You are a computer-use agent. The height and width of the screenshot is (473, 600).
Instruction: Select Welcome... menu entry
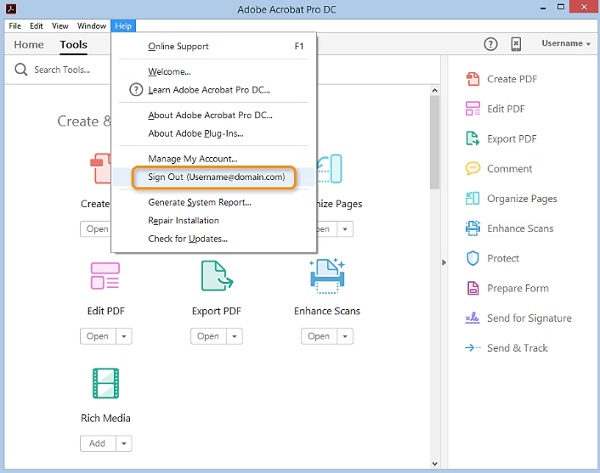[x=214, y=72]
